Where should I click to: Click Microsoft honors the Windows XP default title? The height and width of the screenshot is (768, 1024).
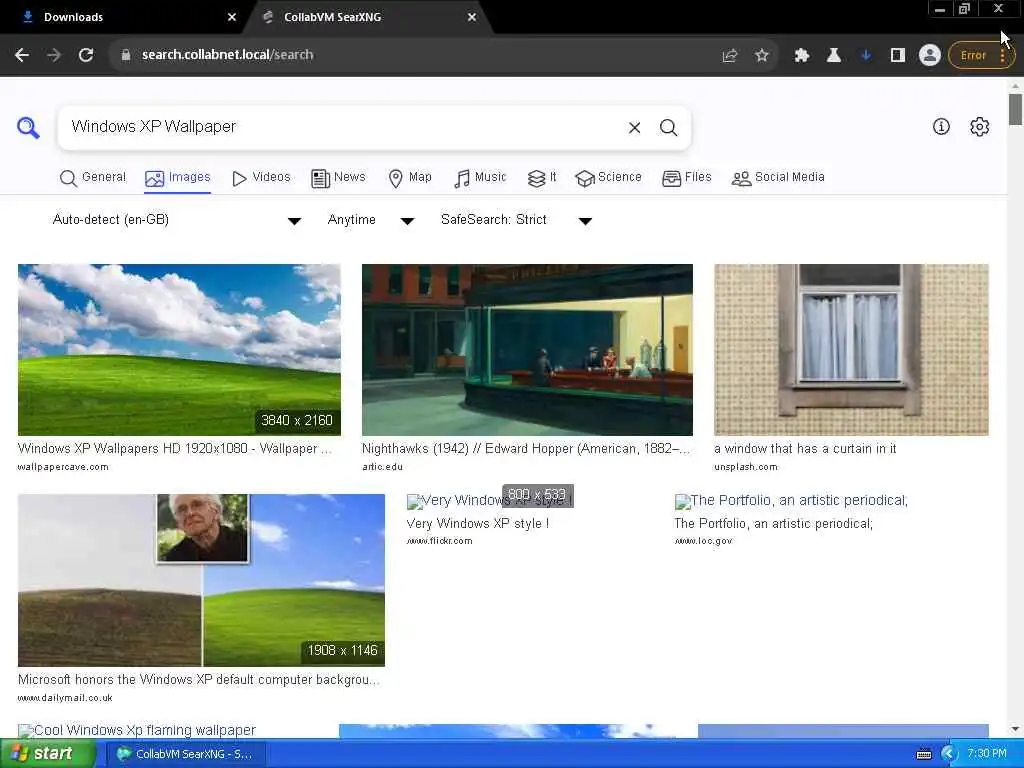pyautogui.click(x=199, y=680)
